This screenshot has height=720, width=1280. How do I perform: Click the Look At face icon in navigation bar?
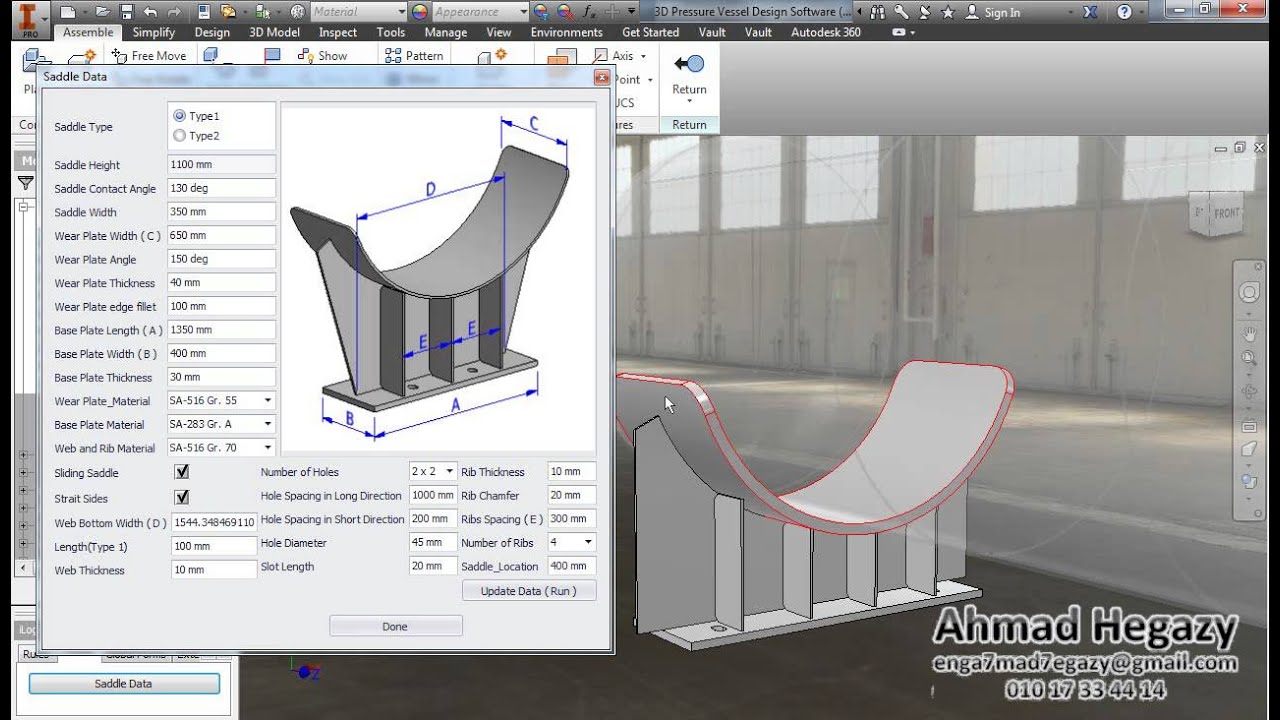click(x=1249, y=427)
